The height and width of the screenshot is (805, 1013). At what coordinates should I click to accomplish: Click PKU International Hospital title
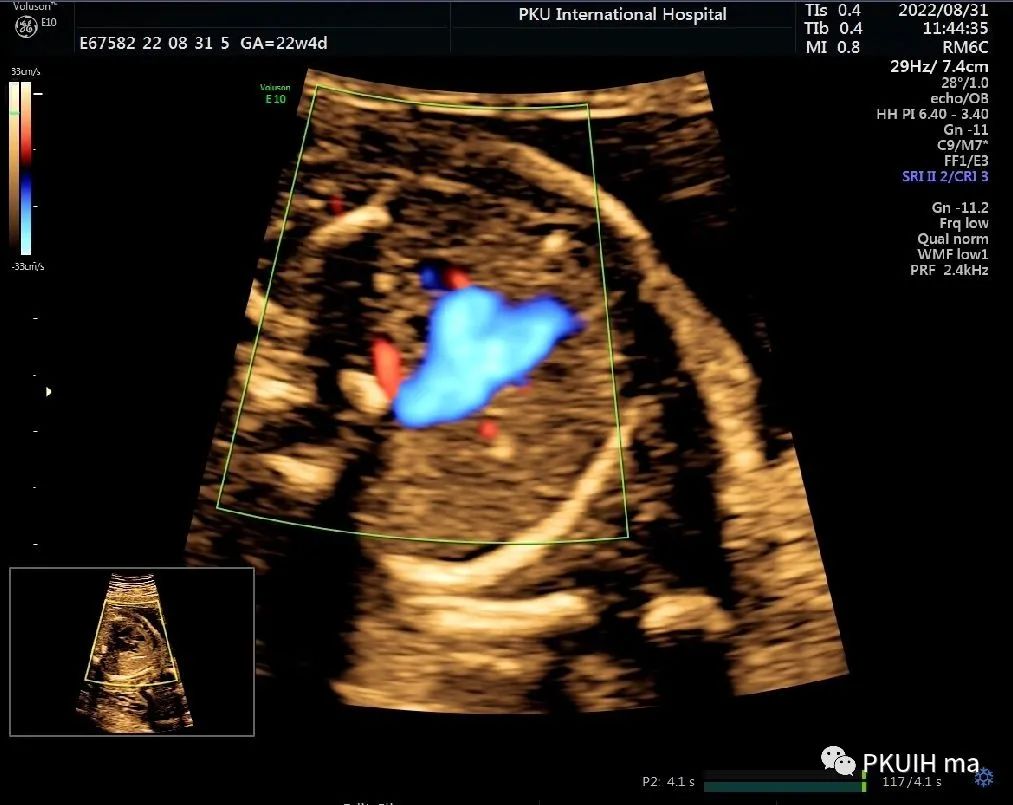tap(622, 14)
